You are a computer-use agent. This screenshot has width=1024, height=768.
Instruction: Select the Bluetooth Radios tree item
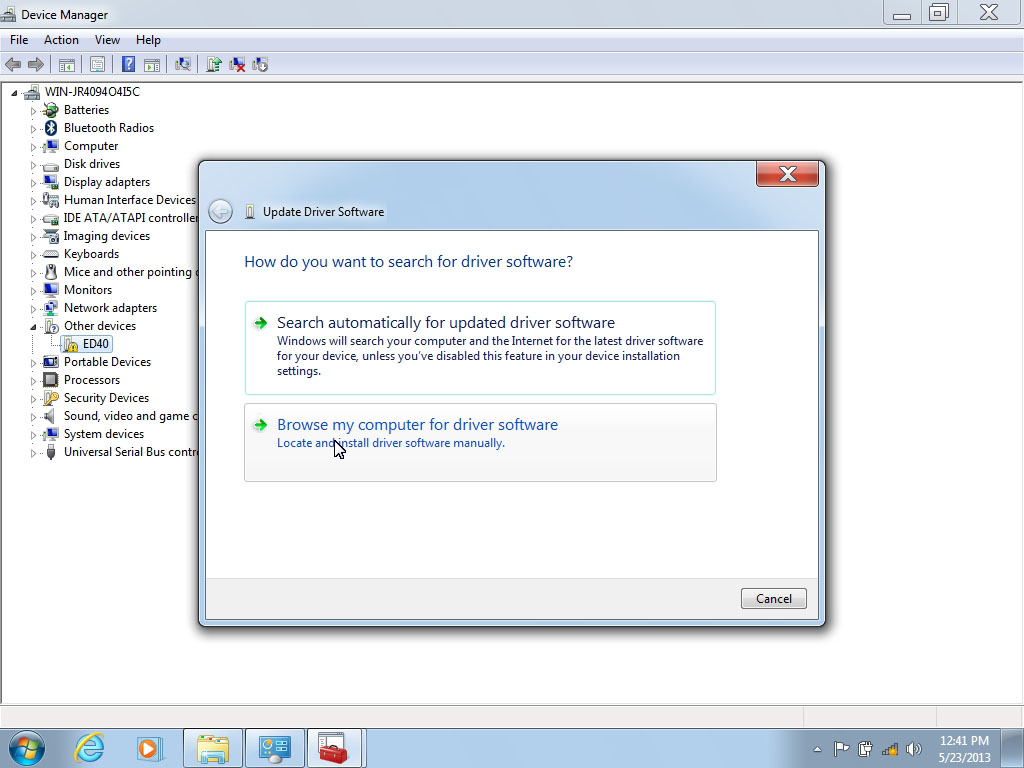pyautogui.click(x=108, y=128)
